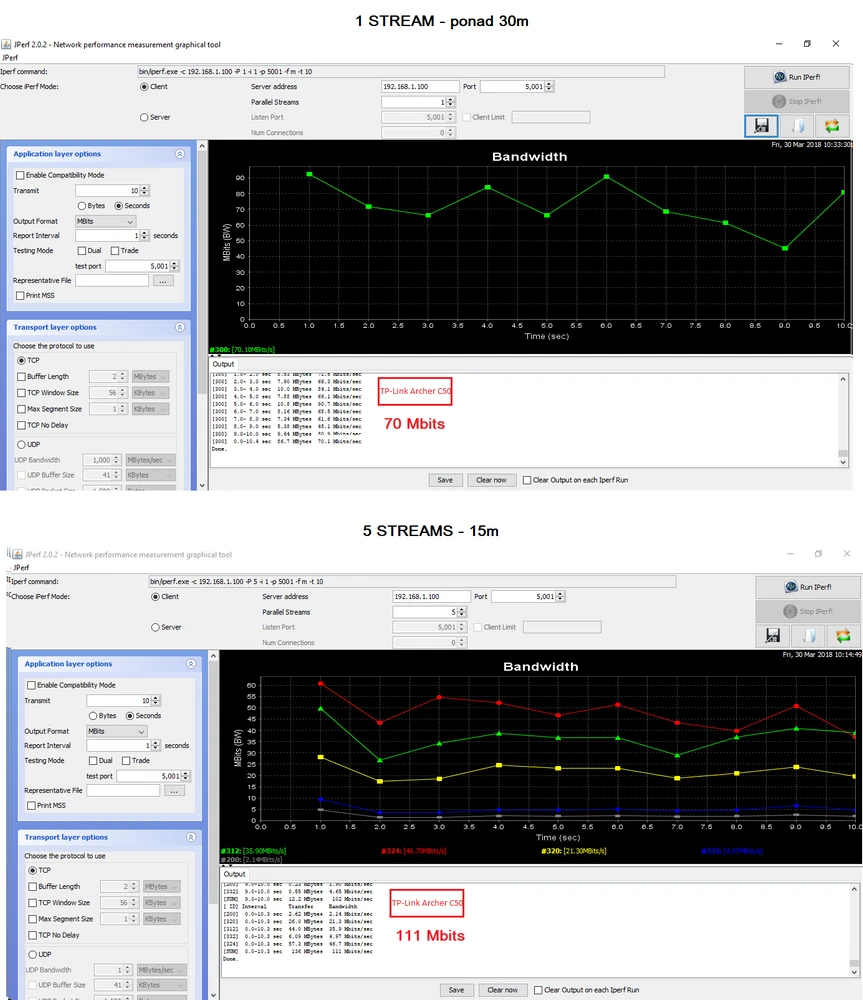Open Output Format MBits dropdown in bottom window
Screen dimensions: 863x1000
[116, 731]
